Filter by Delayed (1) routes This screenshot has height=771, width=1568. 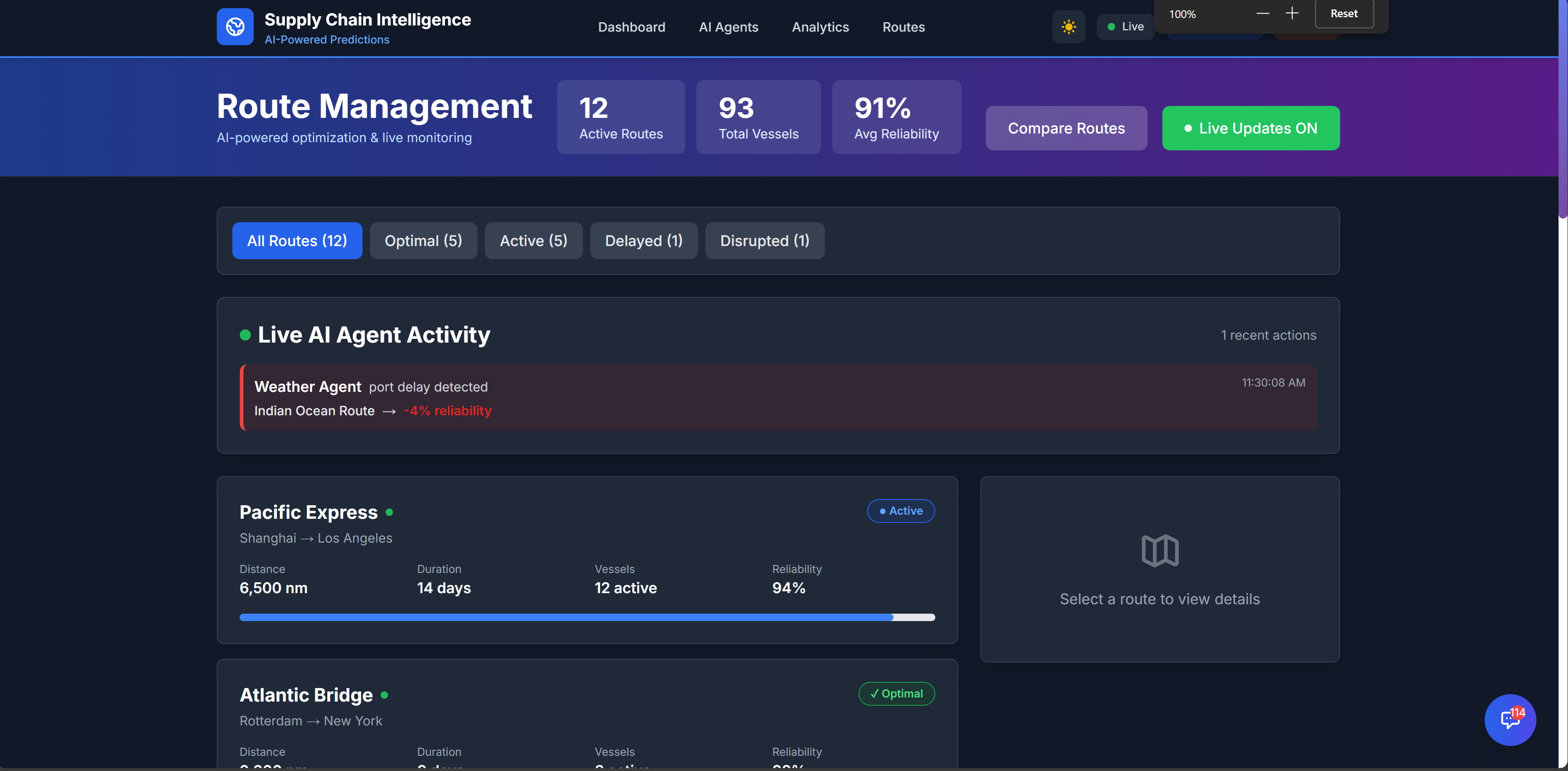[x=643, y=241]
